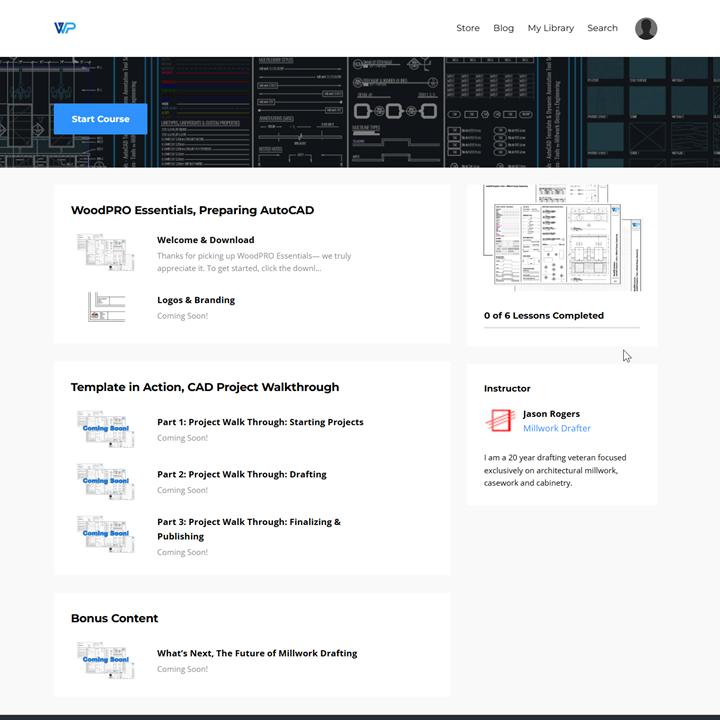The image size is (720, 720).
Task: Click the instructor bio paragraph
Action: (555, 470)
